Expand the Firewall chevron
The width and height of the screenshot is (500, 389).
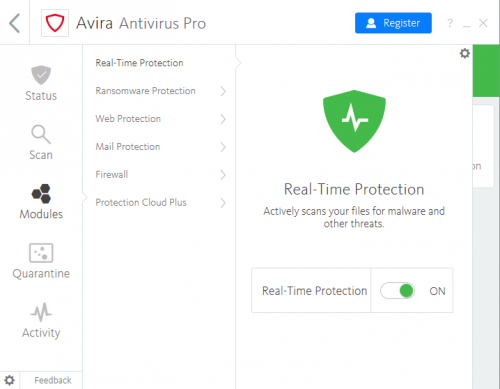tap(223, 175)
